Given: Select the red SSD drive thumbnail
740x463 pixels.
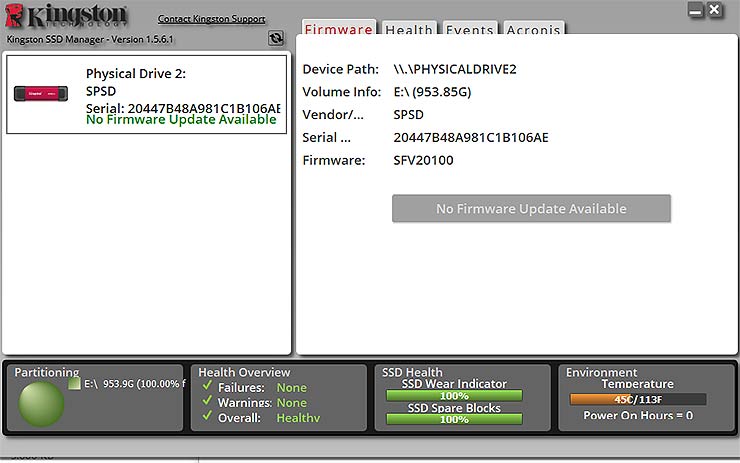Looking at the screenshot, I should 41,93.
